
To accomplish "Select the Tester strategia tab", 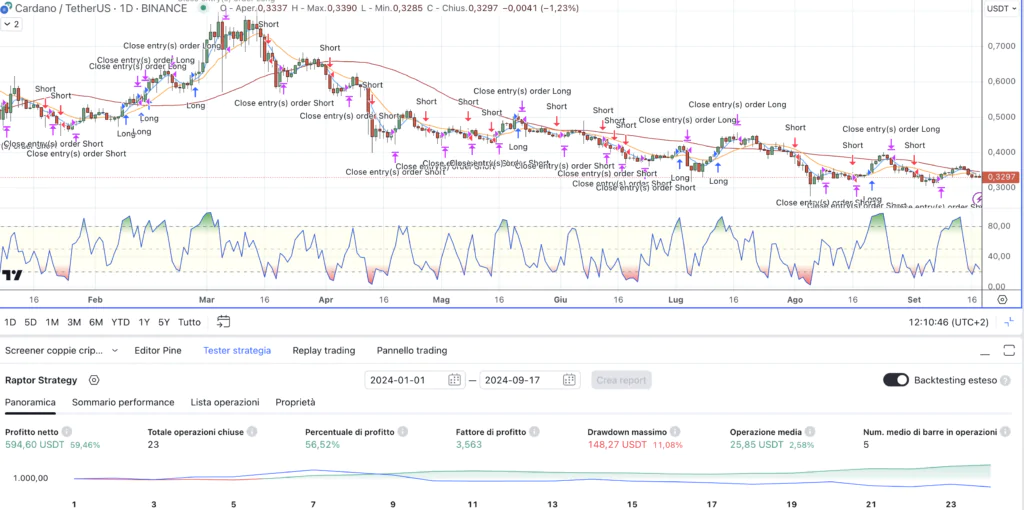I will (x=237, y=351).
